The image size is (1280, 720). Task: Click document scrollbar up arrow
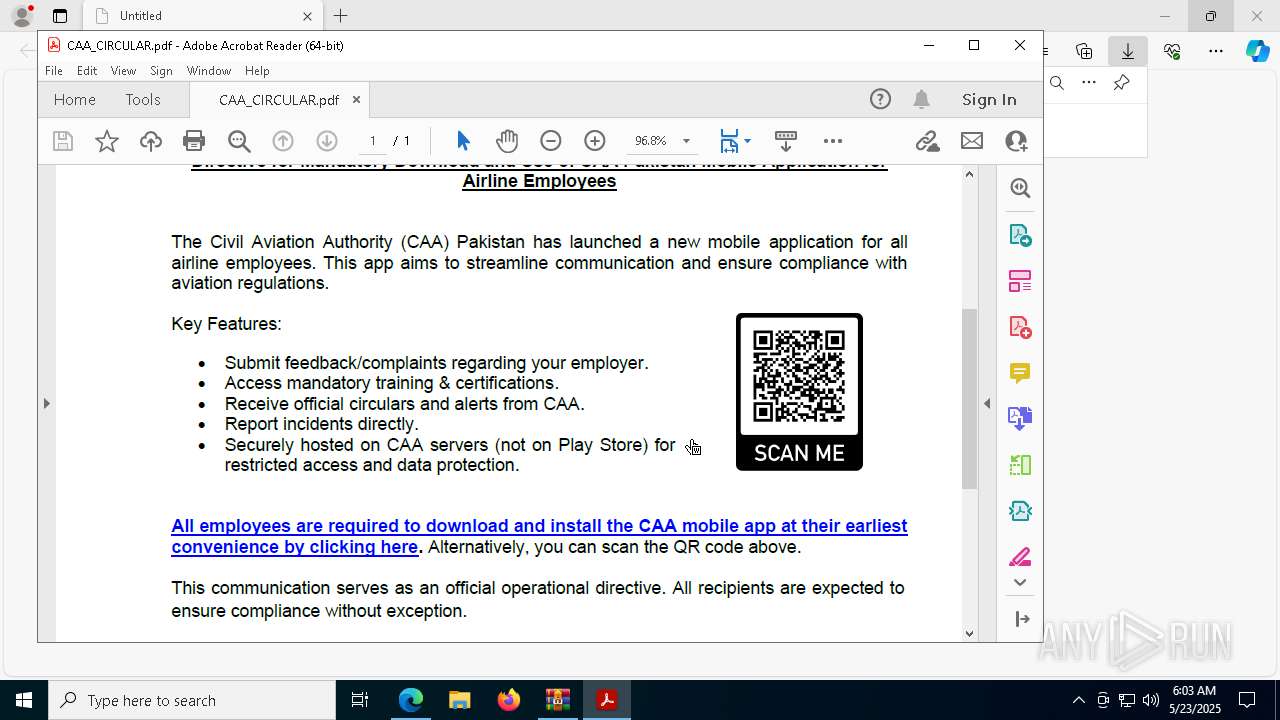click(x=969, y=174)
